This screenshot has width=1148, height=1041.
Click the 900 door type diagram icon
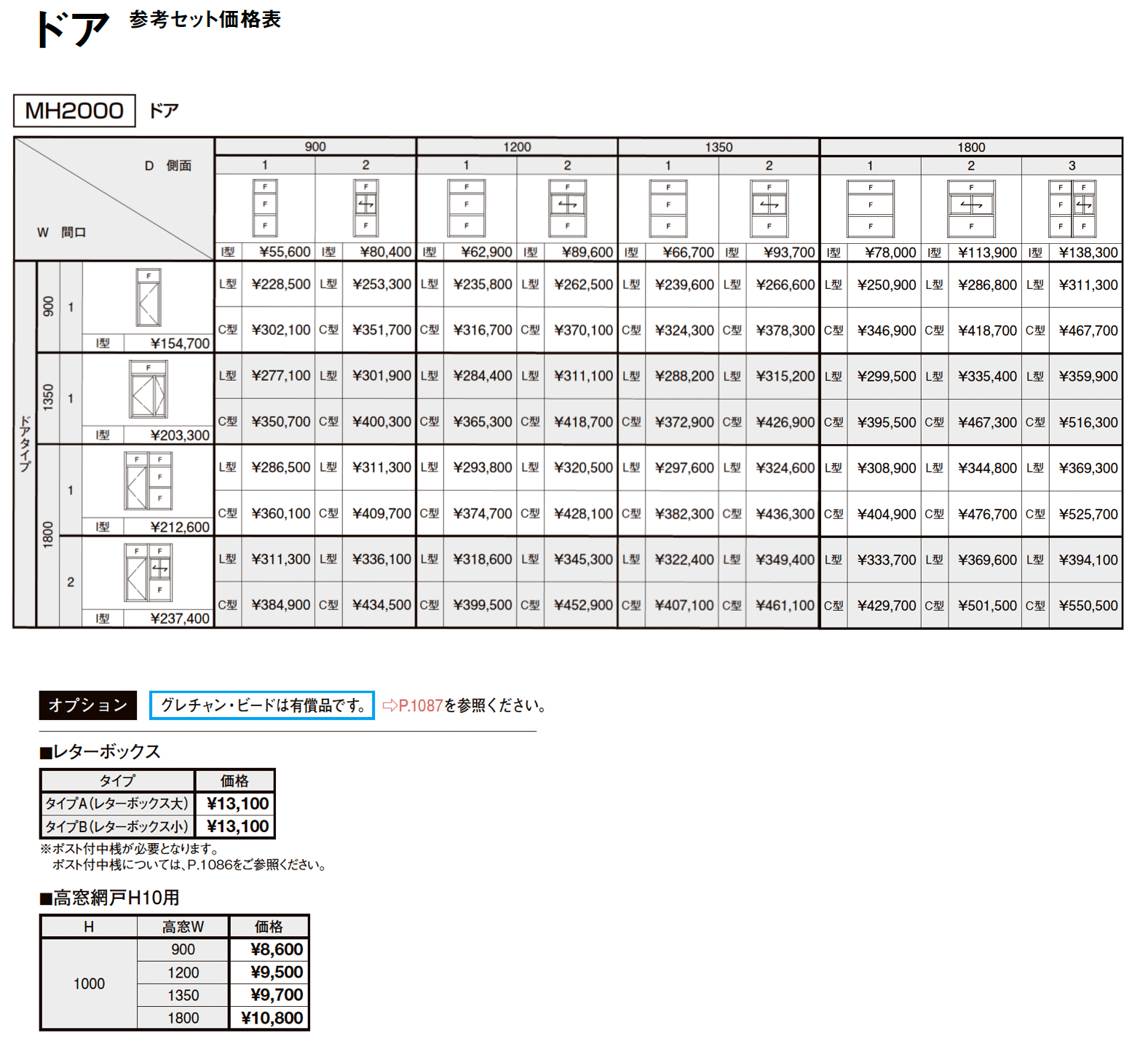click(x=149, y=298)
